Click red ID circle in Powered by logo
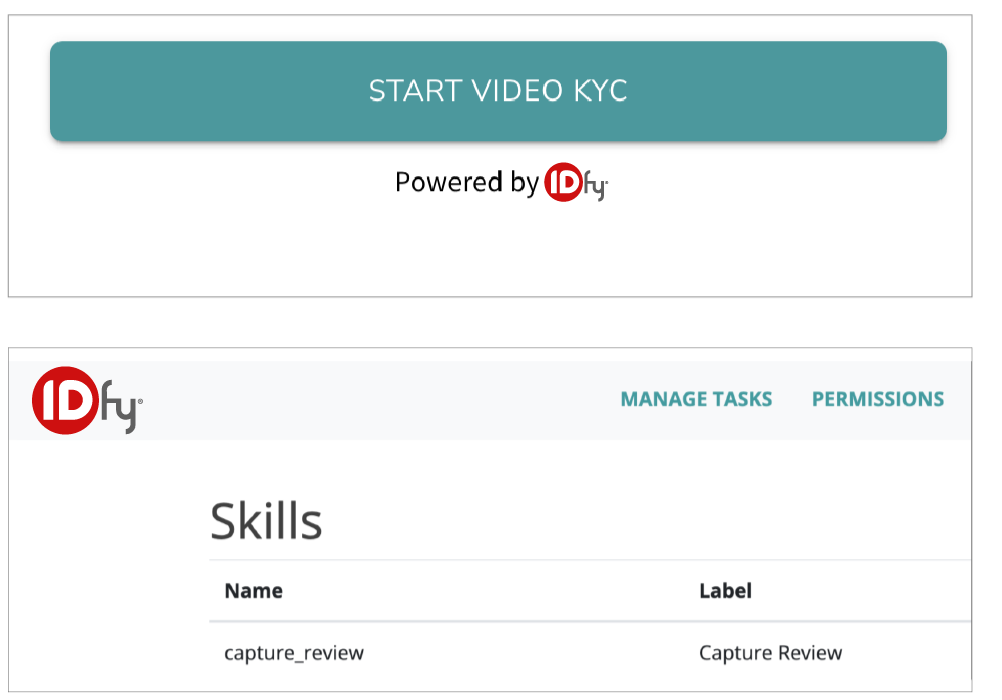 tap(562, 183)
